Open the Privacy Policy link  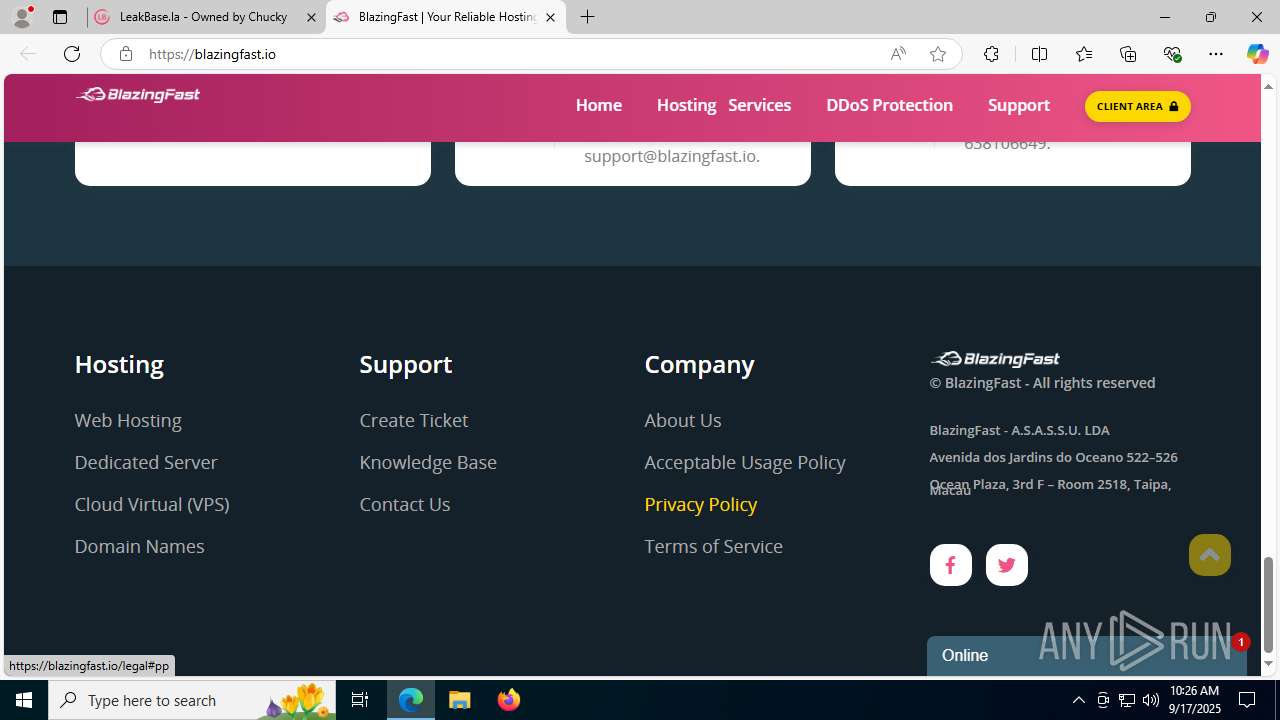click(701, 504)
